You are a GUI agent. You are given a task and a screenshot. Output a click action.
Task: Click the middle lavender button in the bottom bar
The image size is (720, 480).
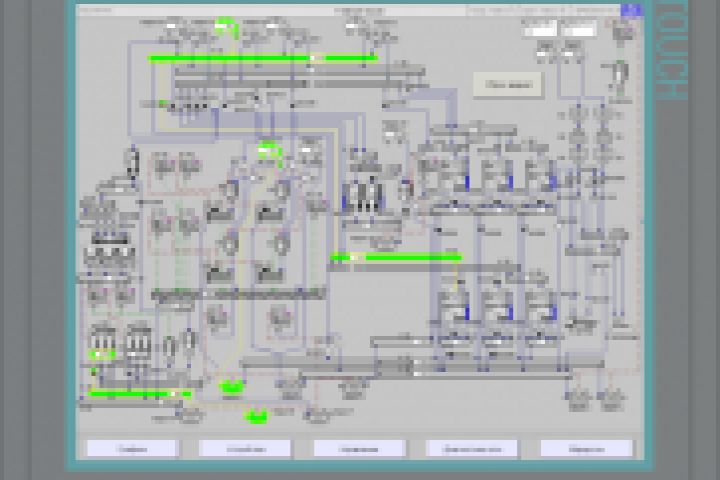(x=359, y=449)
